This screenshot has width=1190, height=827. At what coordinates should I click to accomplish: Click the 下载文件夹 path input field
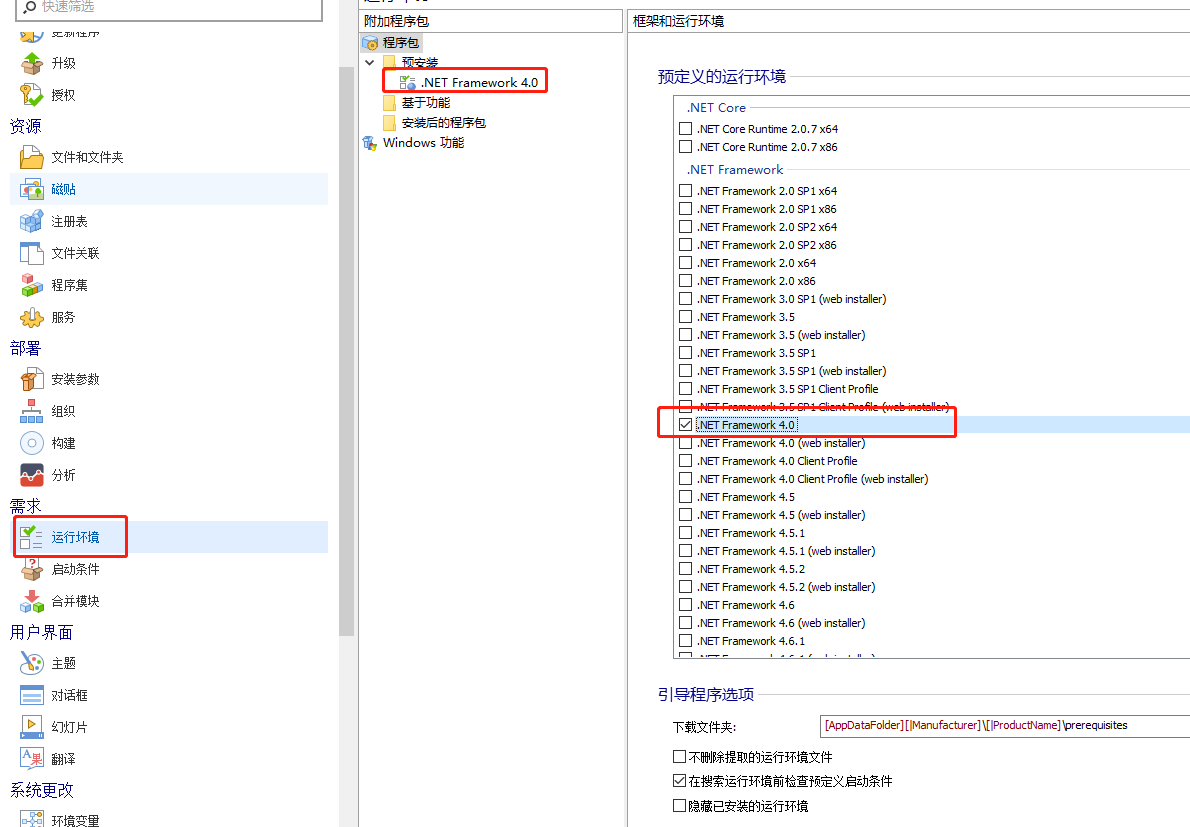click(1000, 725)
